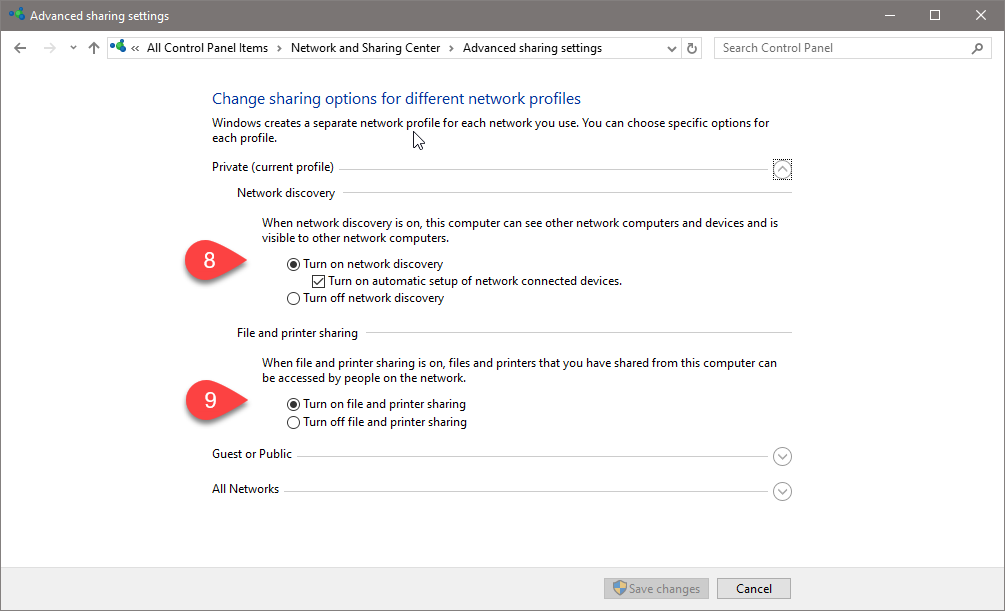Select Turn on file and printer sharing
1005x611 pixels.
[x=293, y=405]
